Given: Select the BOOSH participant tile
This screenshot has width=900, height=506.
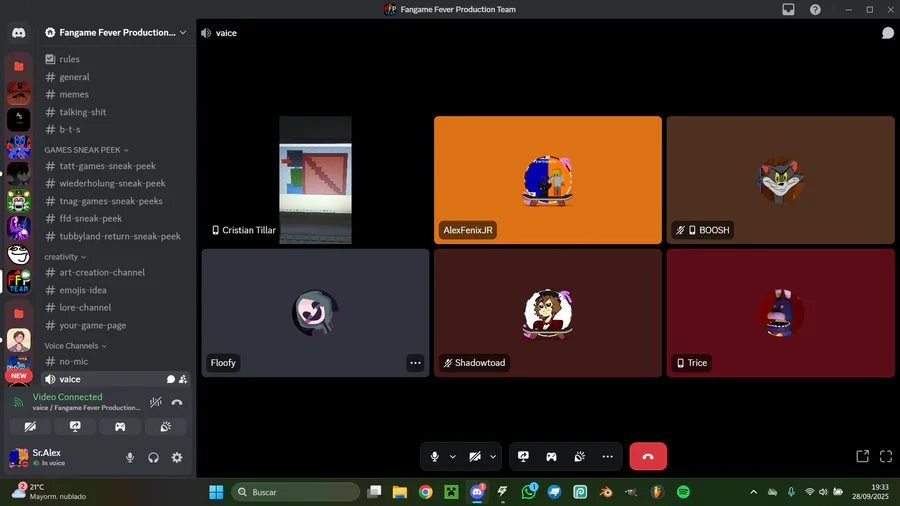Looking at the screenshot, I should (781, 180).
